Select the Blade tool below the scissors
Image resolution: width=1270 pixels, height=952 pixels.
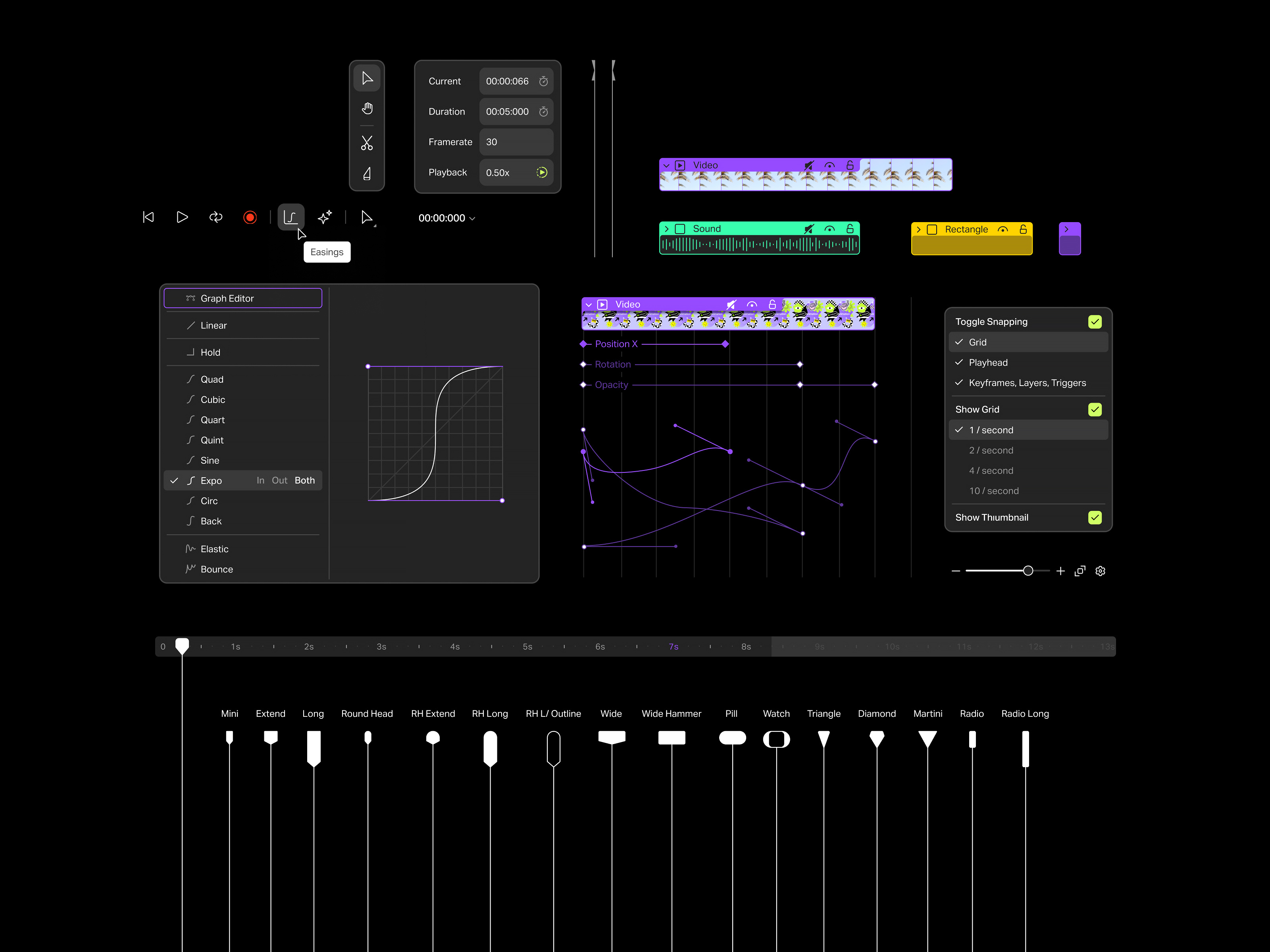367,173
